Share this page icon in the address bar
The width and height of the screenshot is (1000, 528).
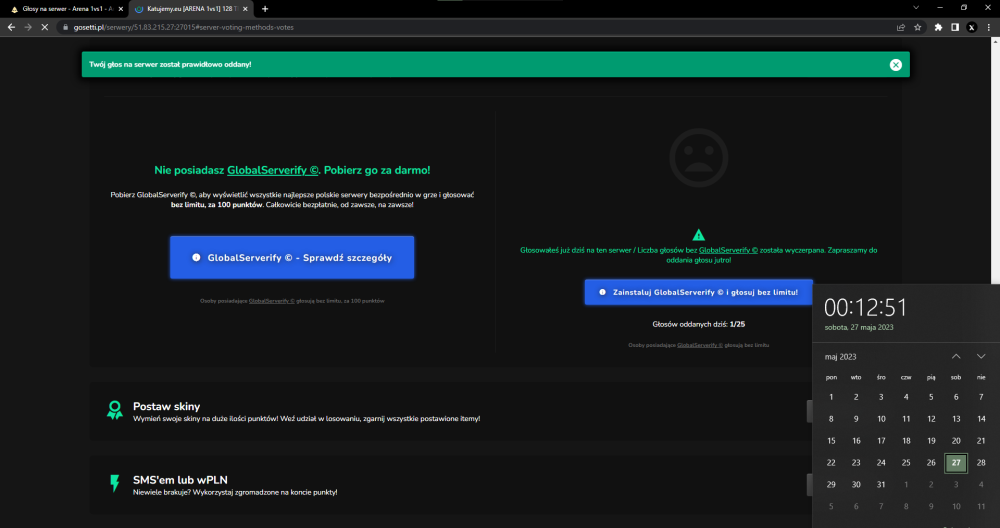901,27
